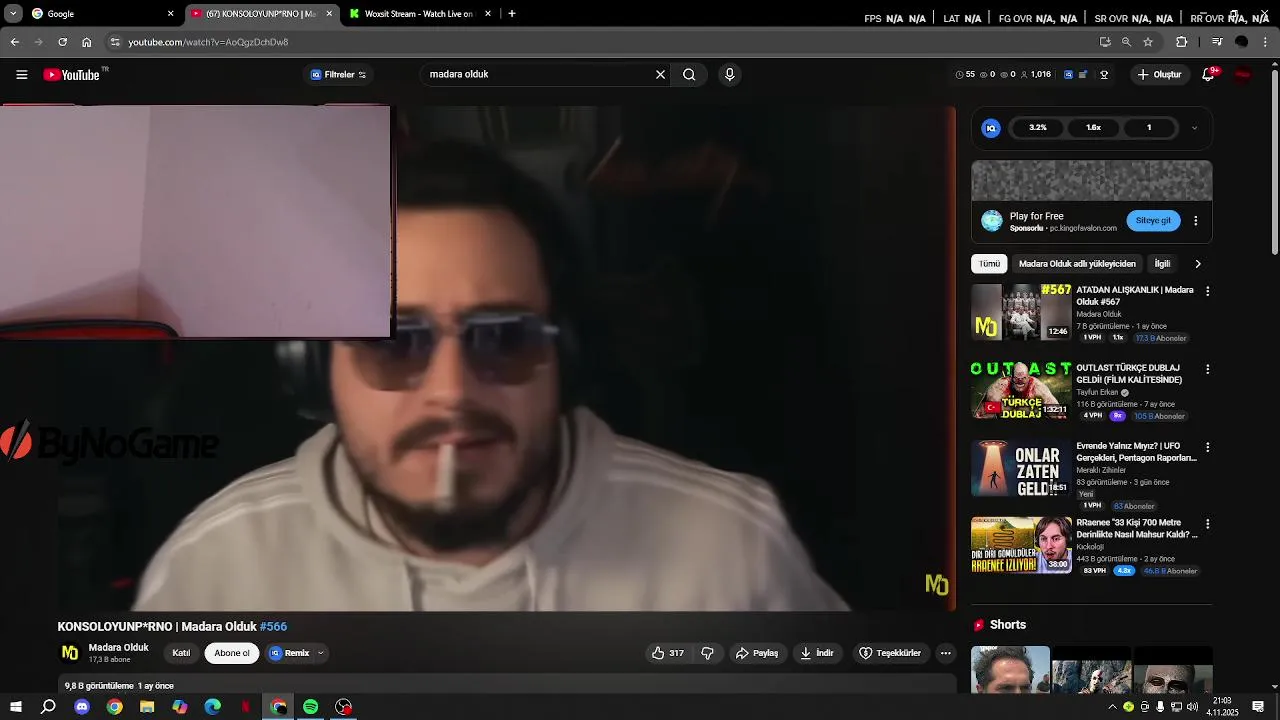Switch to the Woxsit Stream browser tab
The width and height of the screenshot is (1280, 720).
418,14
